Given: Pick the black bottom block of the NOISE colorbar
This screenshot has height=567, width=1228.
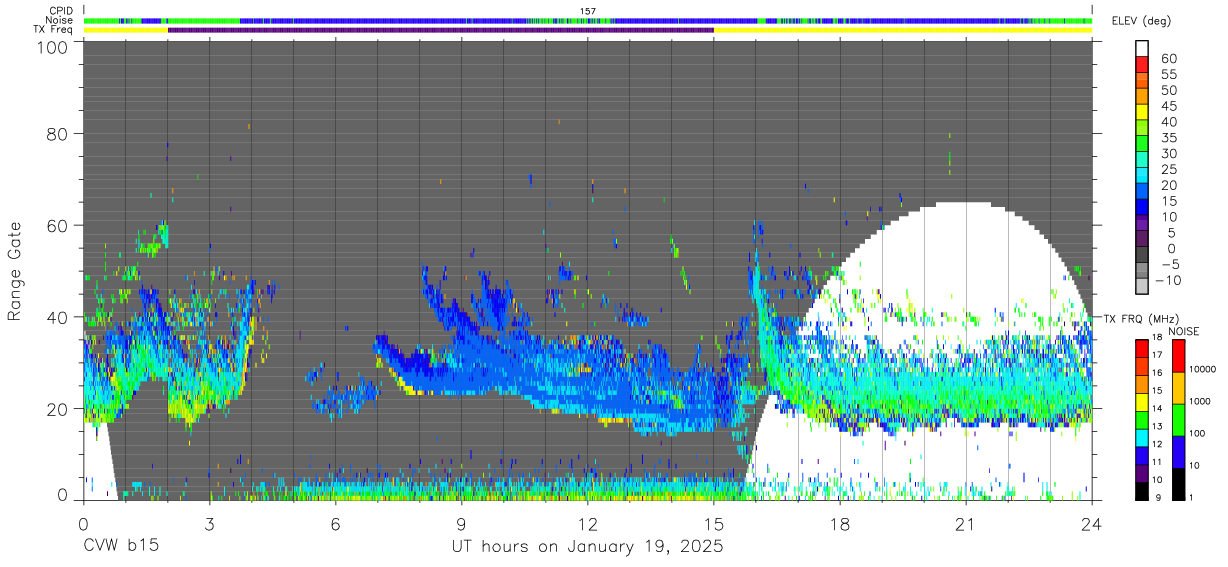Looking at the screenshot, I should point(1177,483).
